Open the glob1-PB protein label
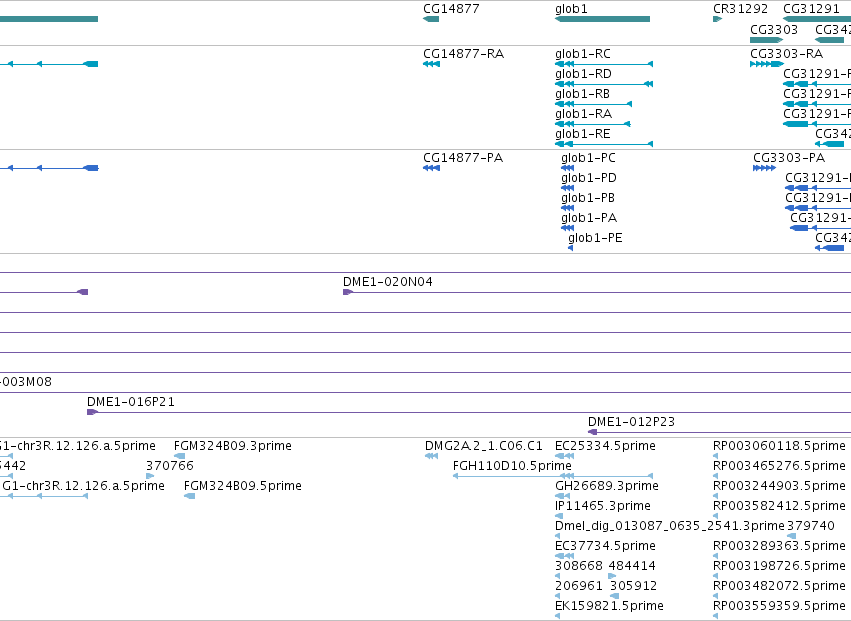851x621 pixels. 588,199
